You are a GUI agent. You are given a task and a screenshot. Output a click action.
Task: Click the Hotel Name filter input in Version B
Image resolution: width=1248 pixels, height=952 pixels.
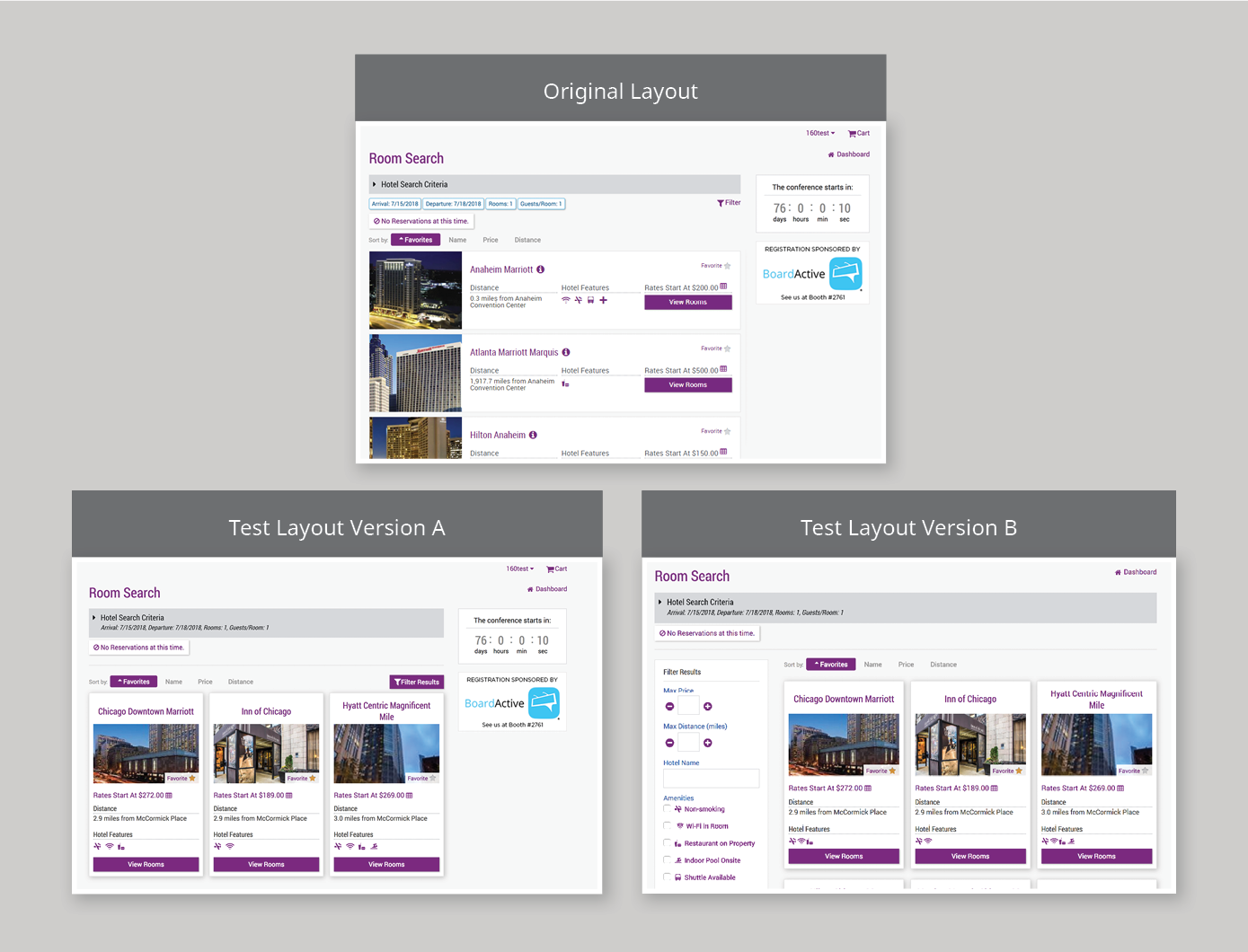pos(711,779)
